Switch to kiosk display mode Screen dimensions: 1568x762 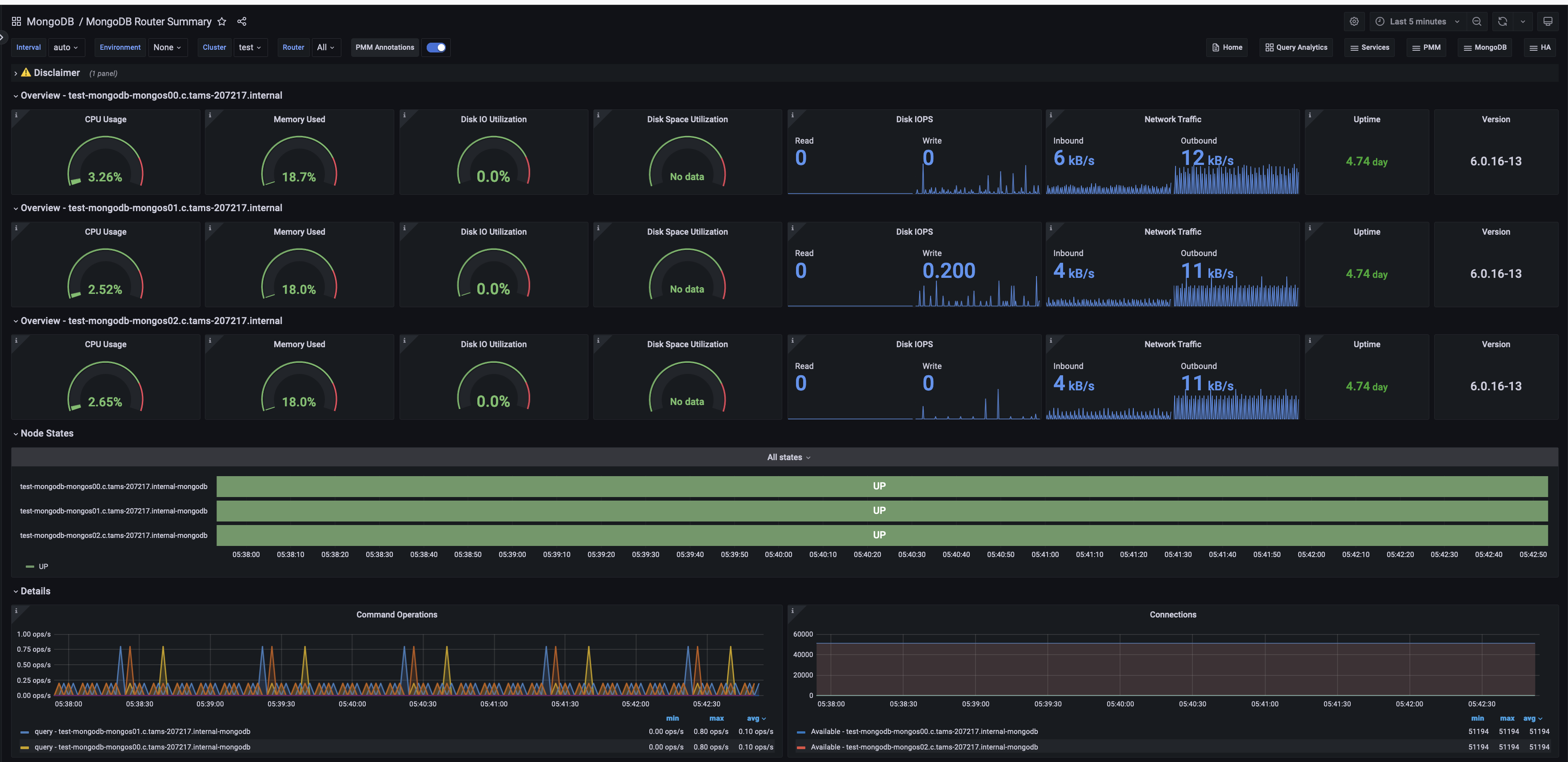click(x=1548, y=21)
